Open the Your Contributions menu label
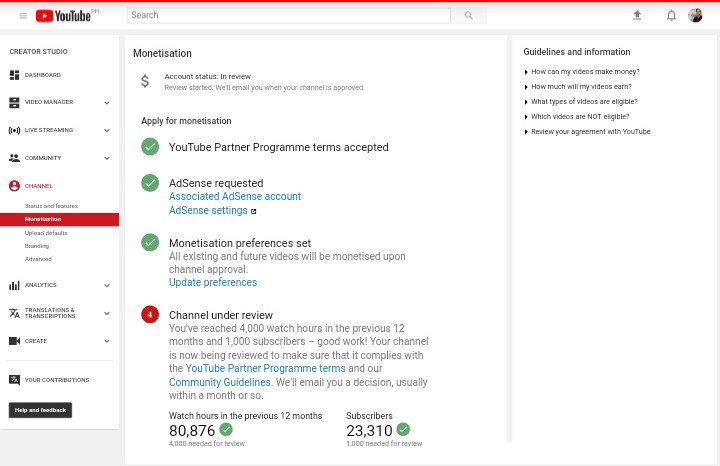 coord(57,380)
